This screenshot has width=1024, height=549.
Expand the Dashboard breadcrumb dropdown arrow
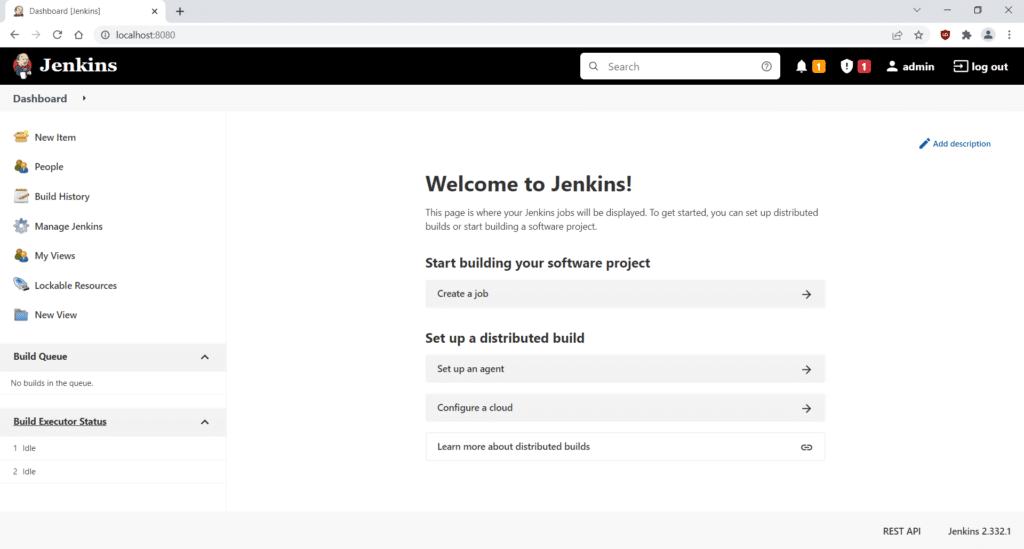point(84,98)
